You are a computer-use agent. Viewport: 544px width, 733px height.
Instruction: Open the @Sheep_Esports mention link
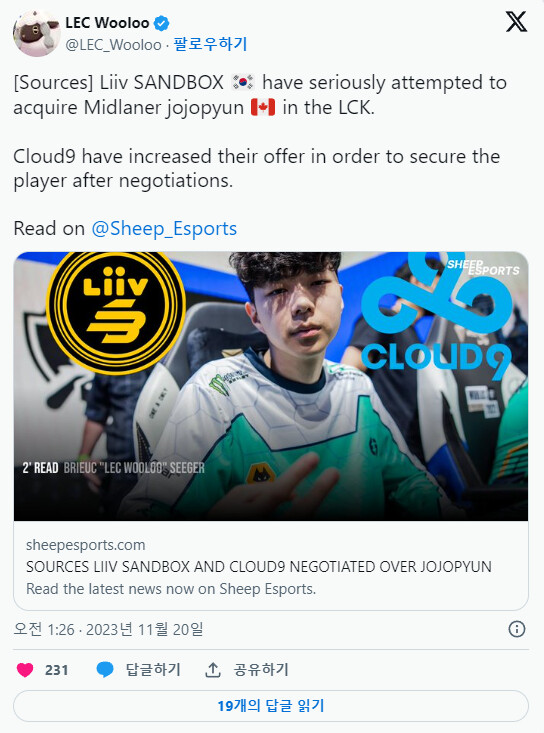(x=164, y=229)
